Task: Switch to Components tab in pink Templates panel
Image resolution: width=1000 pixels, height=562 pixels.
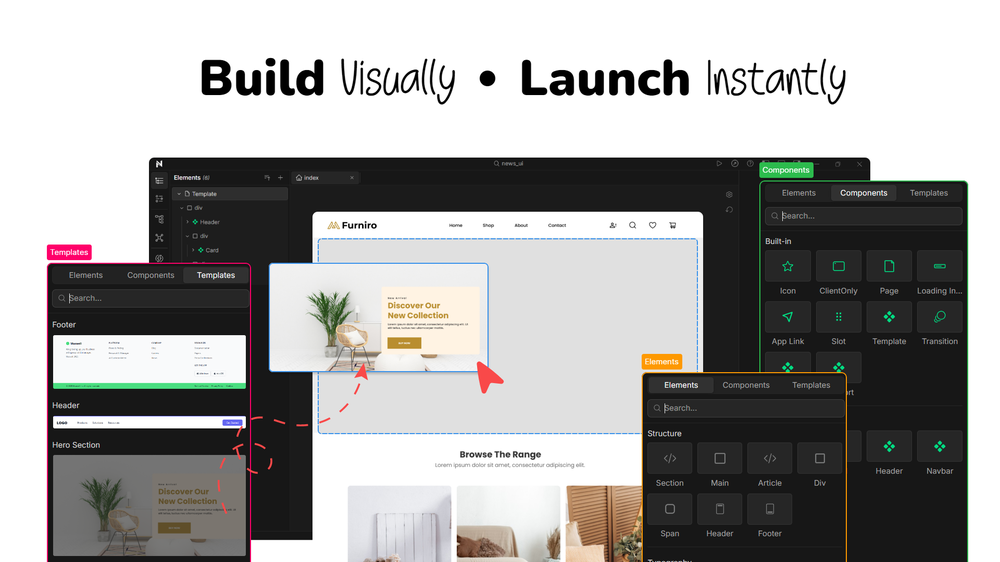Action: [151, 275]
